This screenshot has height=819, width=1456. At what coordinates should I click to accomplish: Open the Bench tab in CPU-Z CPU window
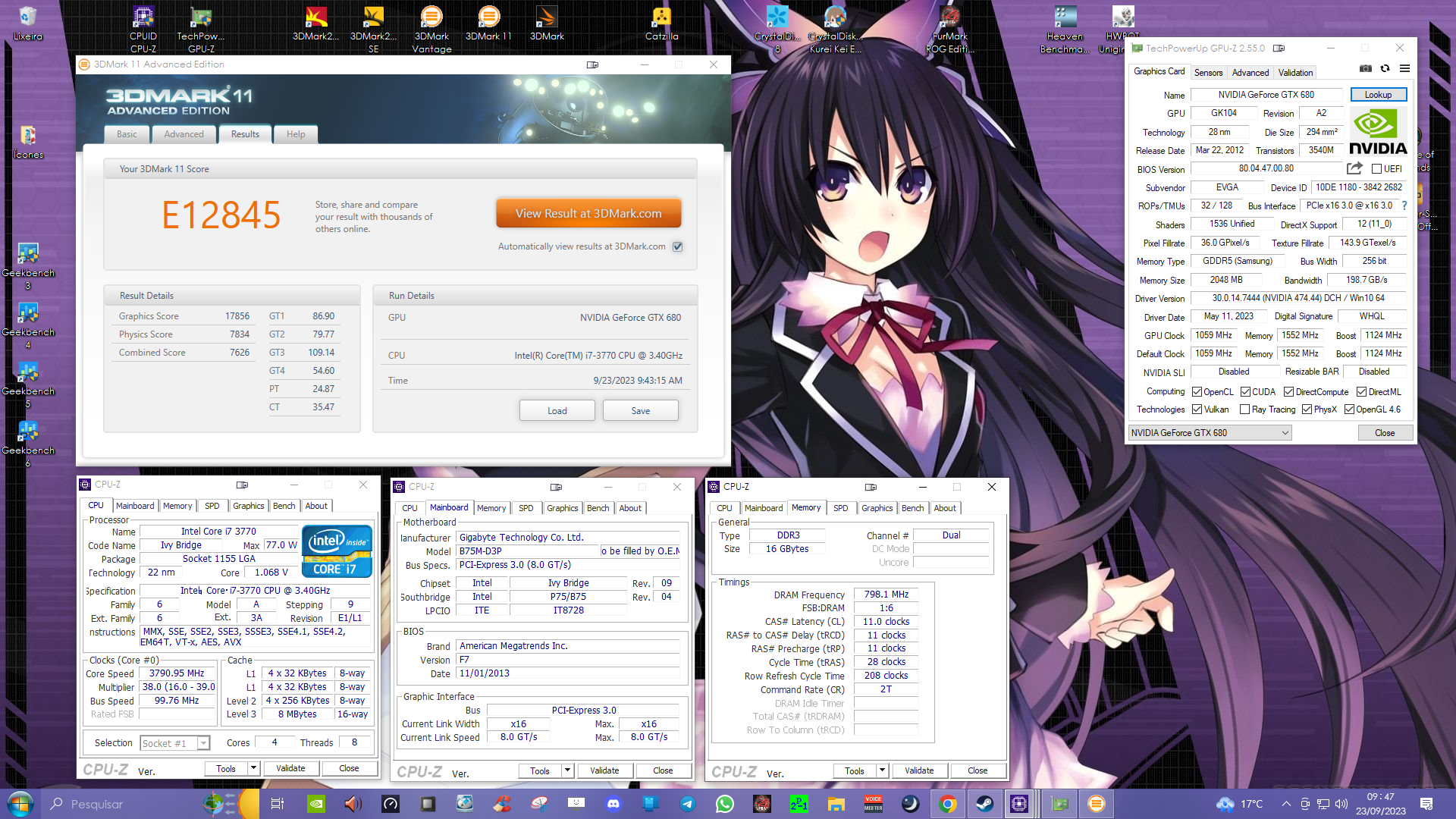tap(284, 506)
